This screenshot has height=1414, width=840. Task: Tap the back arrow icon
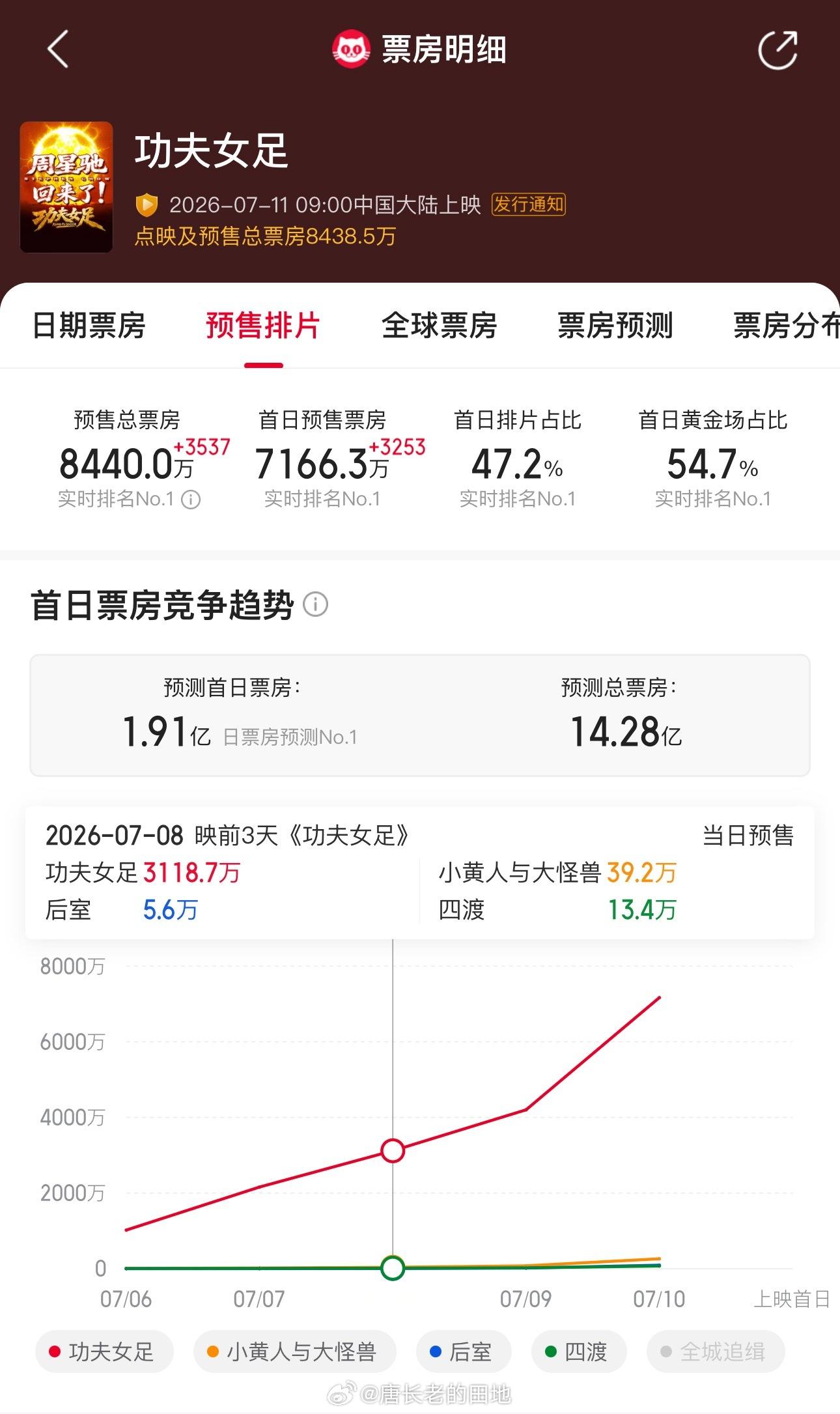pyautogui.click(x=58, y=49)
